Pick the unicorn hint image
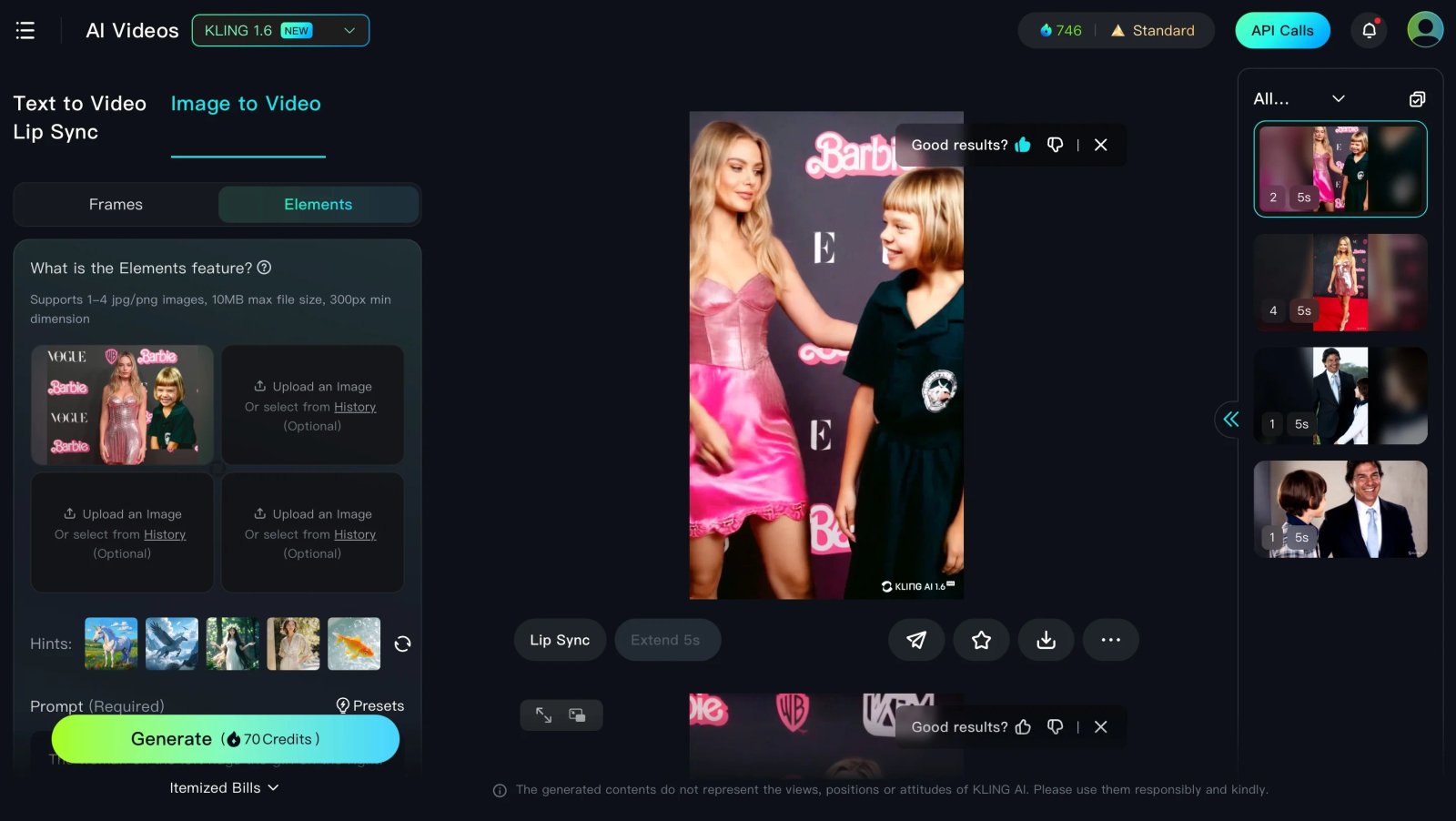The height and width of the screenshot is (821, 1456). 111,644
